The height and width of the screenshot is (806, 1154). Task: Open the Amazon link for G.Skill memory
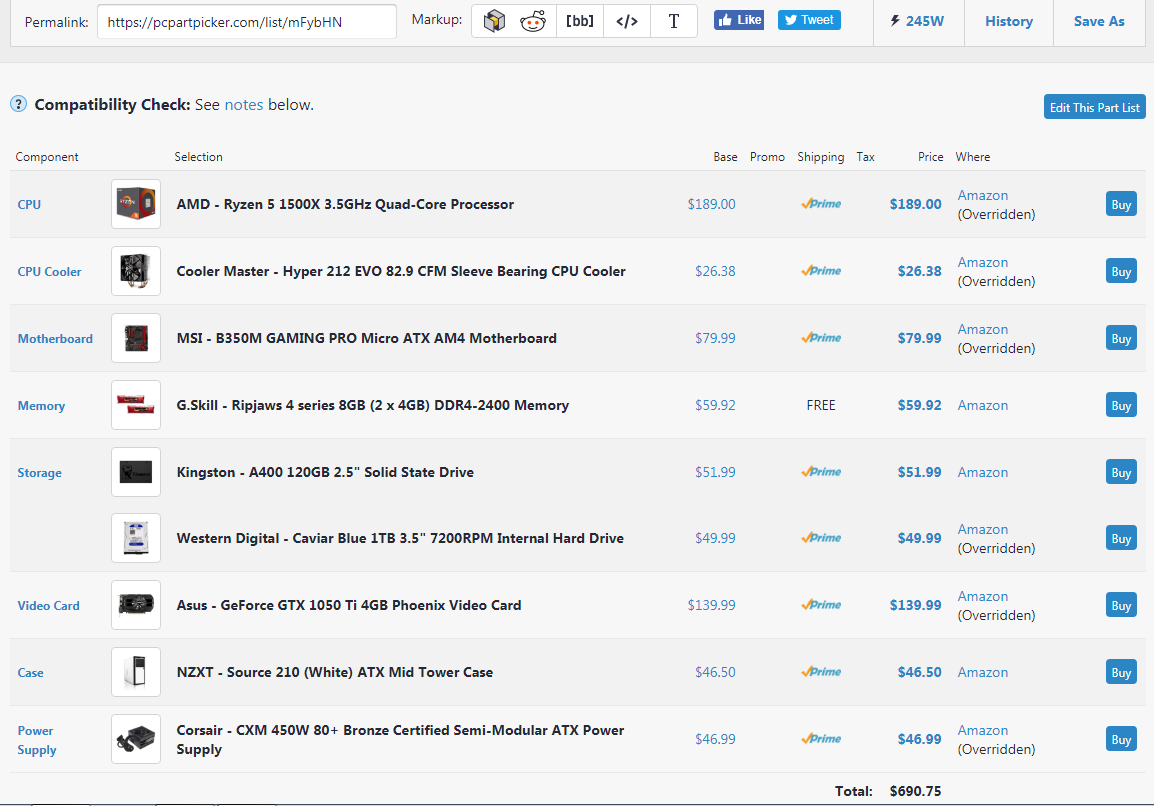click(982, 405)
